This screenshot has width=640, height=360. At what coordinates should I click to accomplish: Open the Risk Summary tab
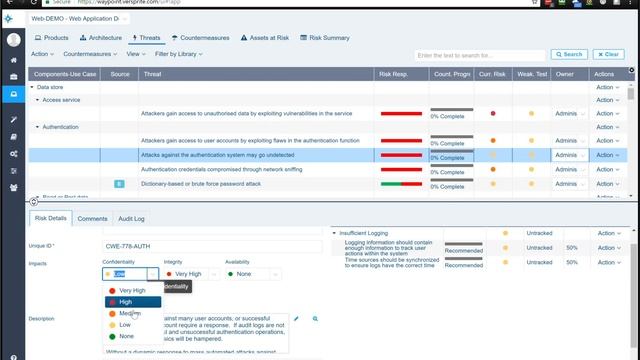click(325, 38)
